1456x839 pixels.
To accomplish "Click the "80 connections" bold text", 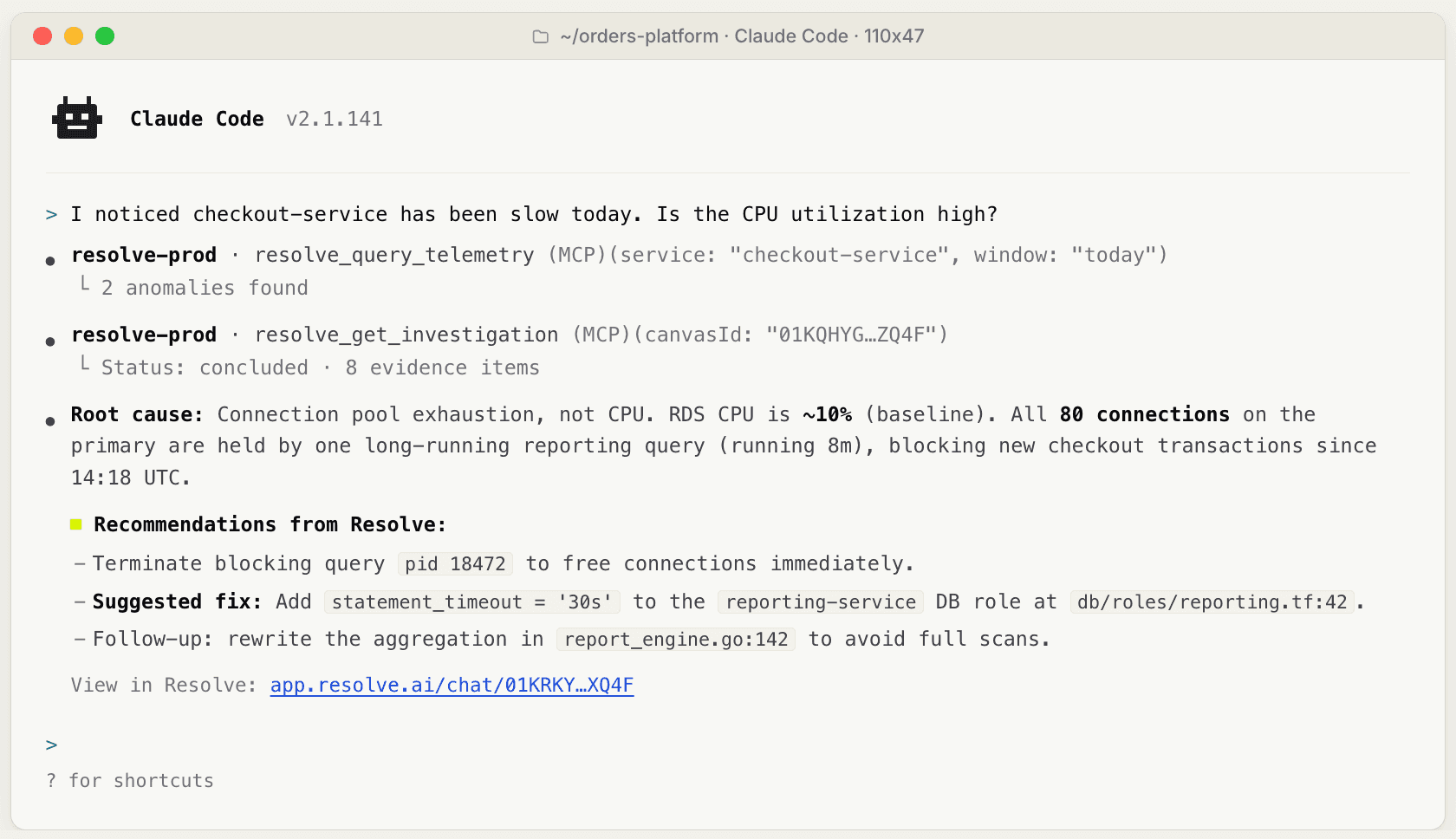I will [x=1144, y=414].
